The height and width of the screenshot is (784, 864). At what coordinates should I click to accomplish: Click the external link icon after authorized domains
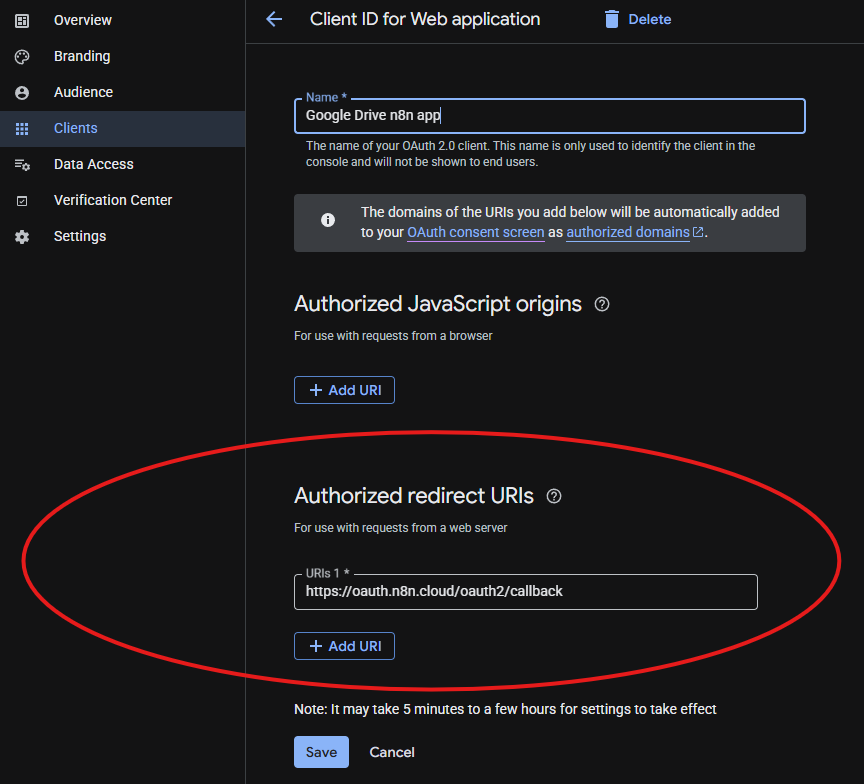point(698,232)
